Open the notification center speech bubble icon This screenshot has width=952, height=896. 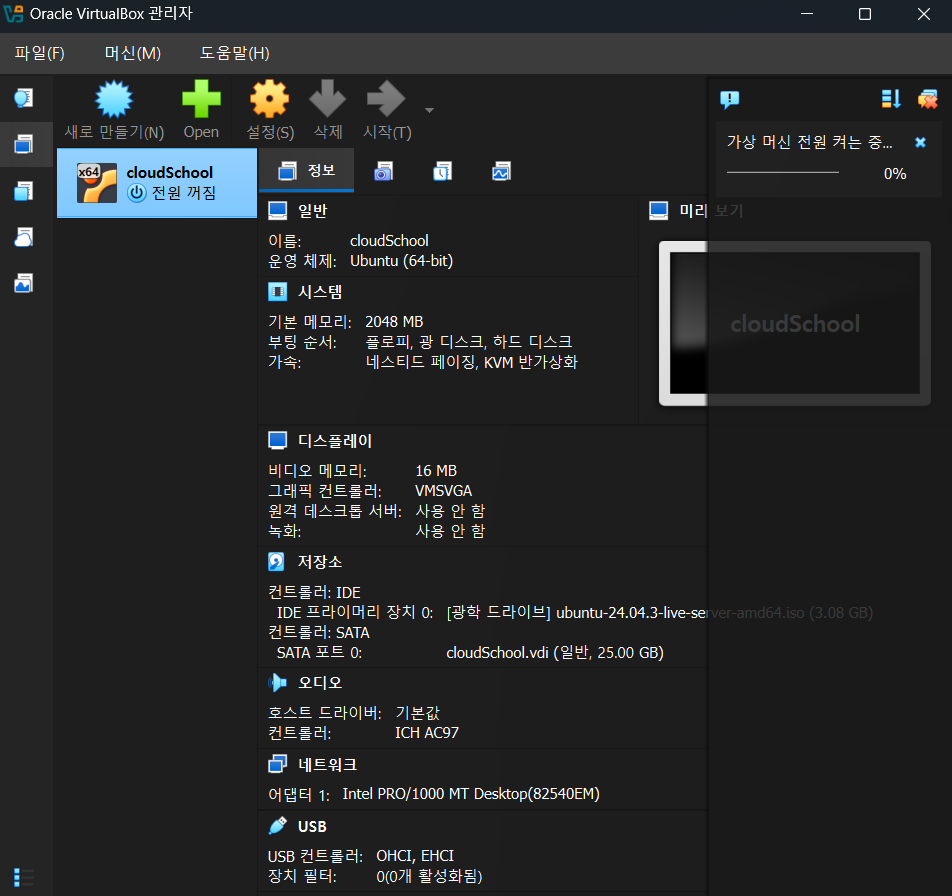point(729,99)
